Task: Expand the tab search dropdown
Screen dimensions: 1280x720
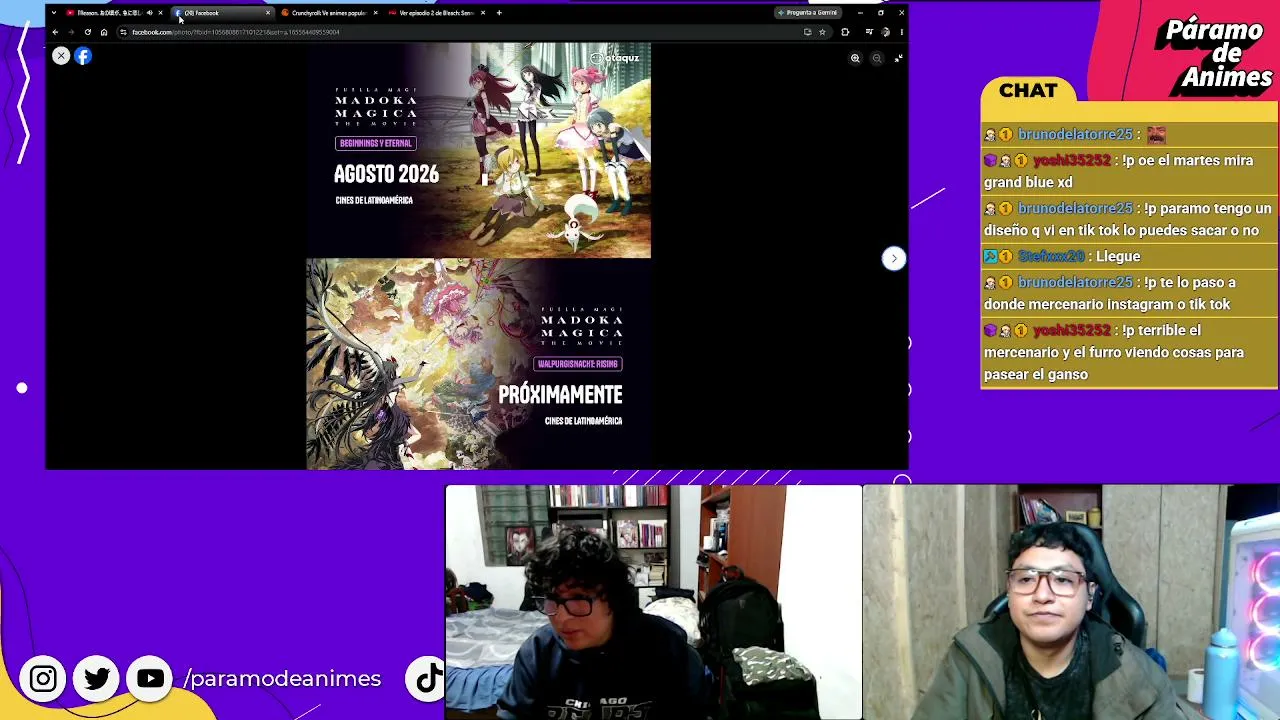Action: (x=53, y=13)
